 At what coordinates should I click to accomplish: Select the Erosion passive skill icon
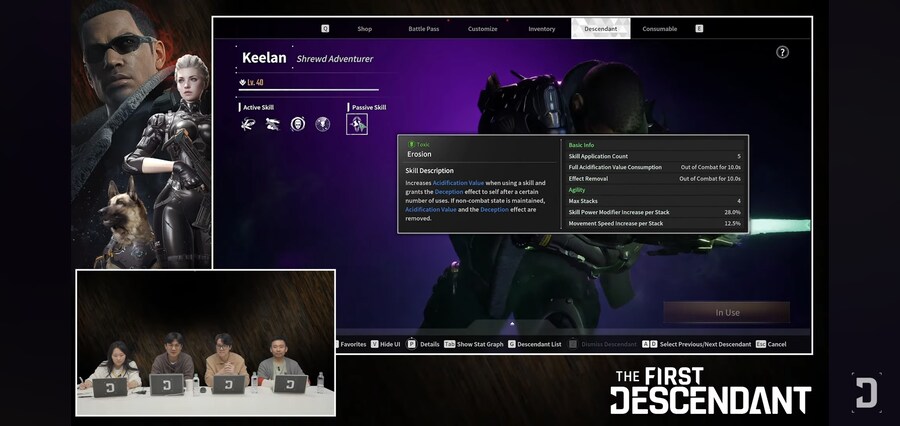[357, 124]
